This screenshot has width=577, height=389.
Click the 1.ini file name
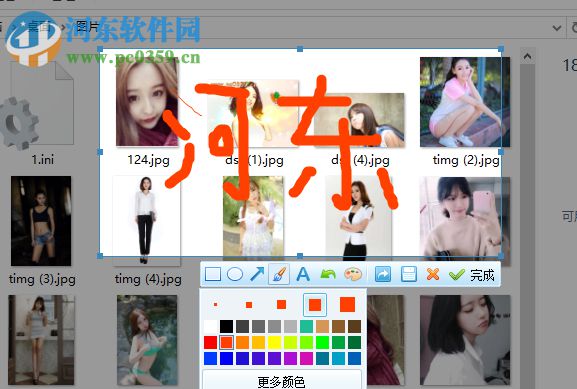point(43,160)
